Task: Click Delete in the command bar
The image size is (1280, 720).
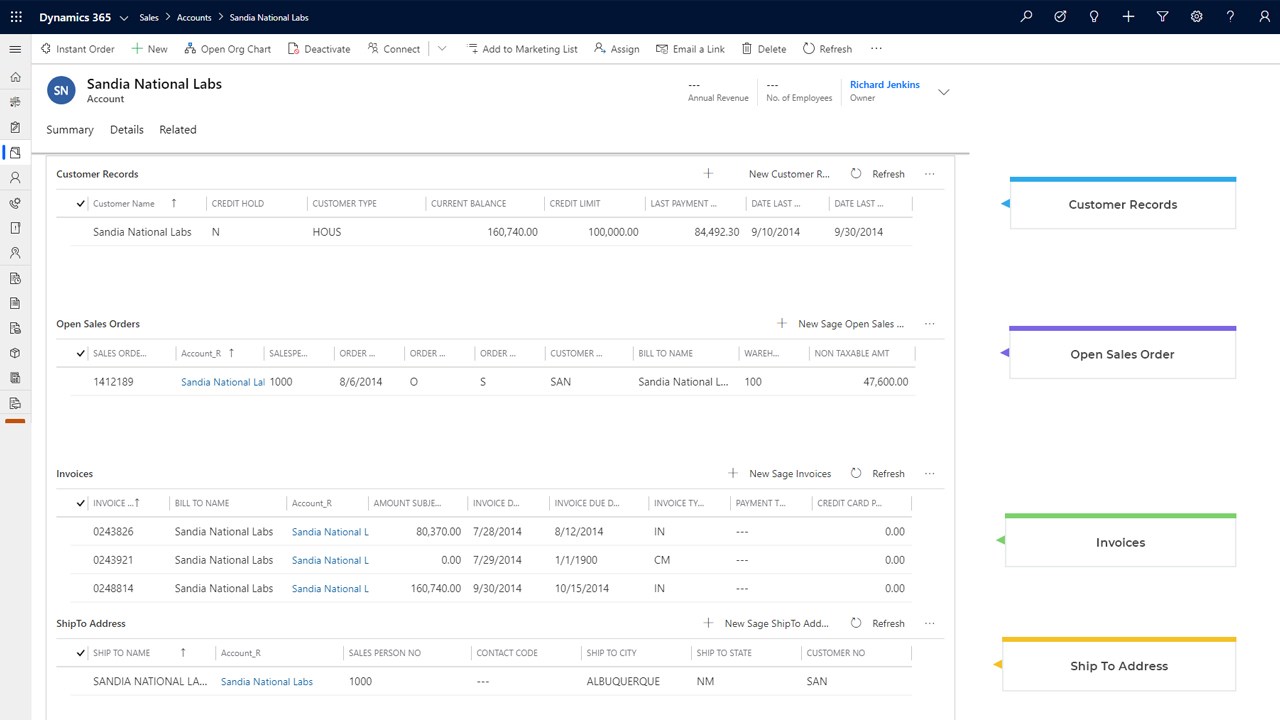Action: pyautogui.click(x=764, y=49)
